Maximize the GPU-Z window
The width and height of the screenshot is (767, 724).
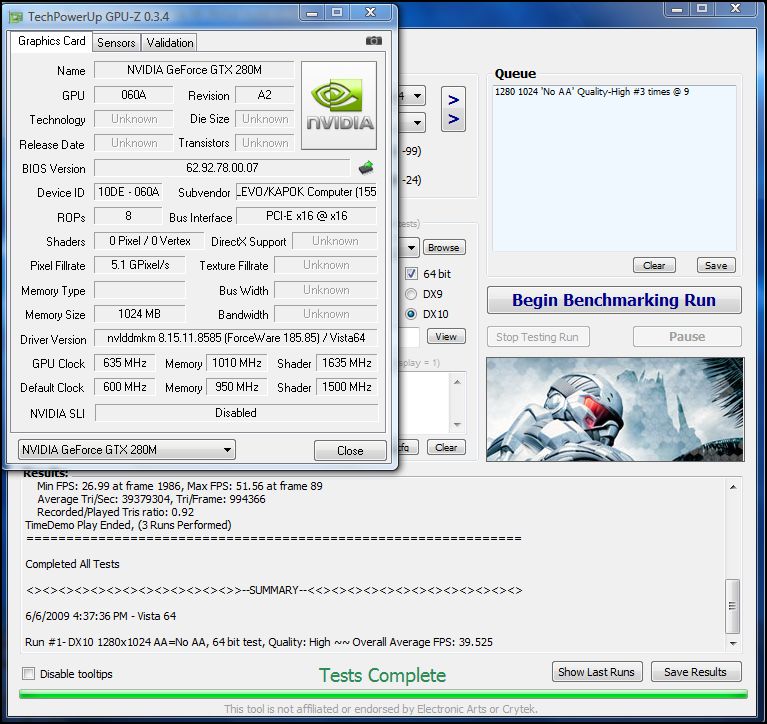coord(337,13)
